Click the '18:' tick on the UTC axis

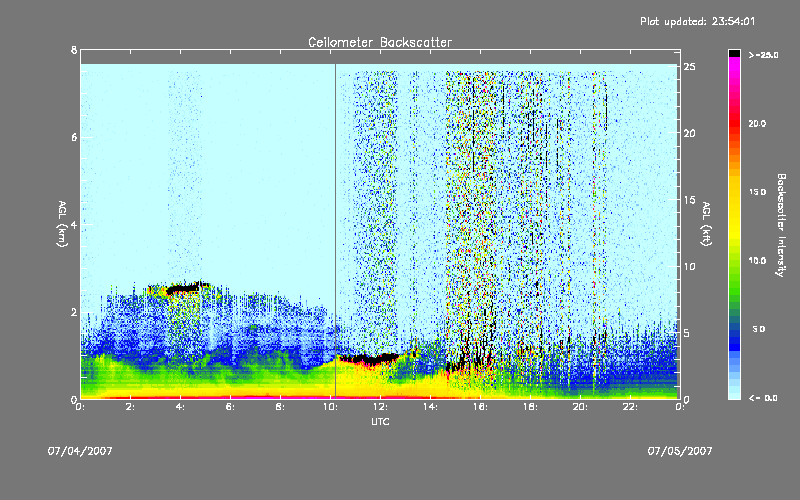click(530, 407)
